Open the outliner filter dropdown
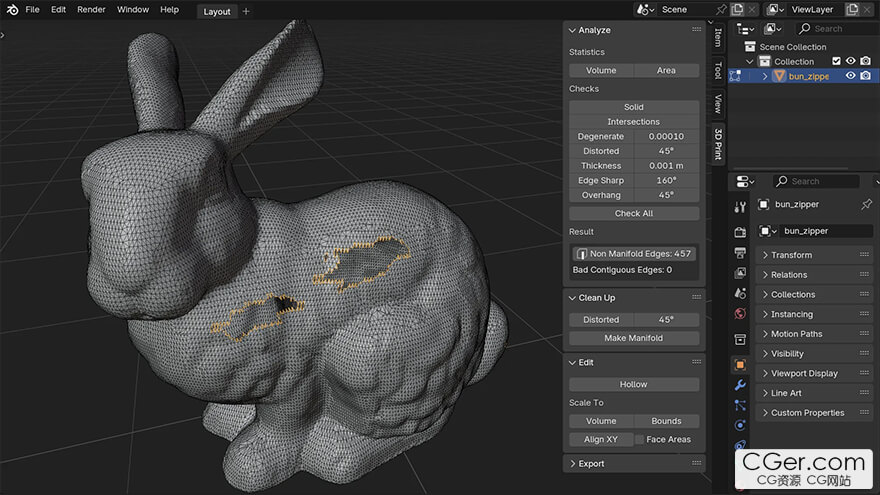 pos(773,29)
